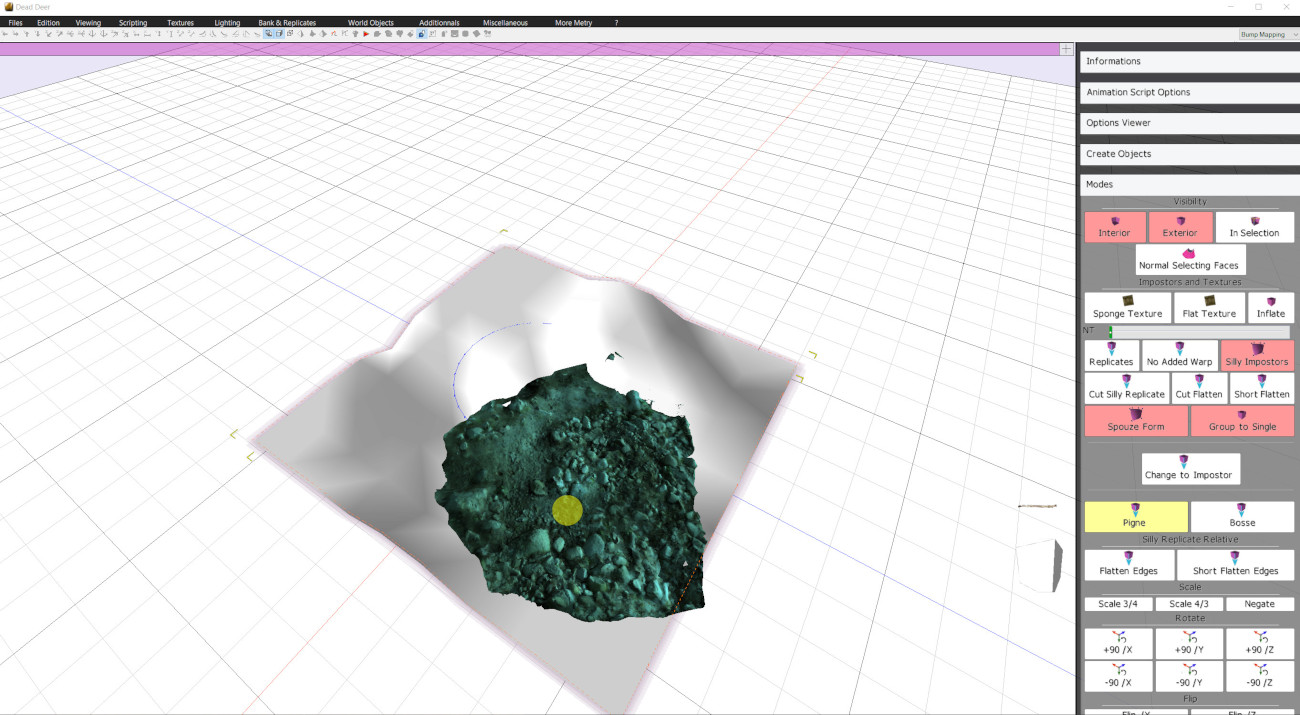This screenshot has height=715, width=1300.
Task: Rotate -90 around X axis
Action: point(1118,675)
